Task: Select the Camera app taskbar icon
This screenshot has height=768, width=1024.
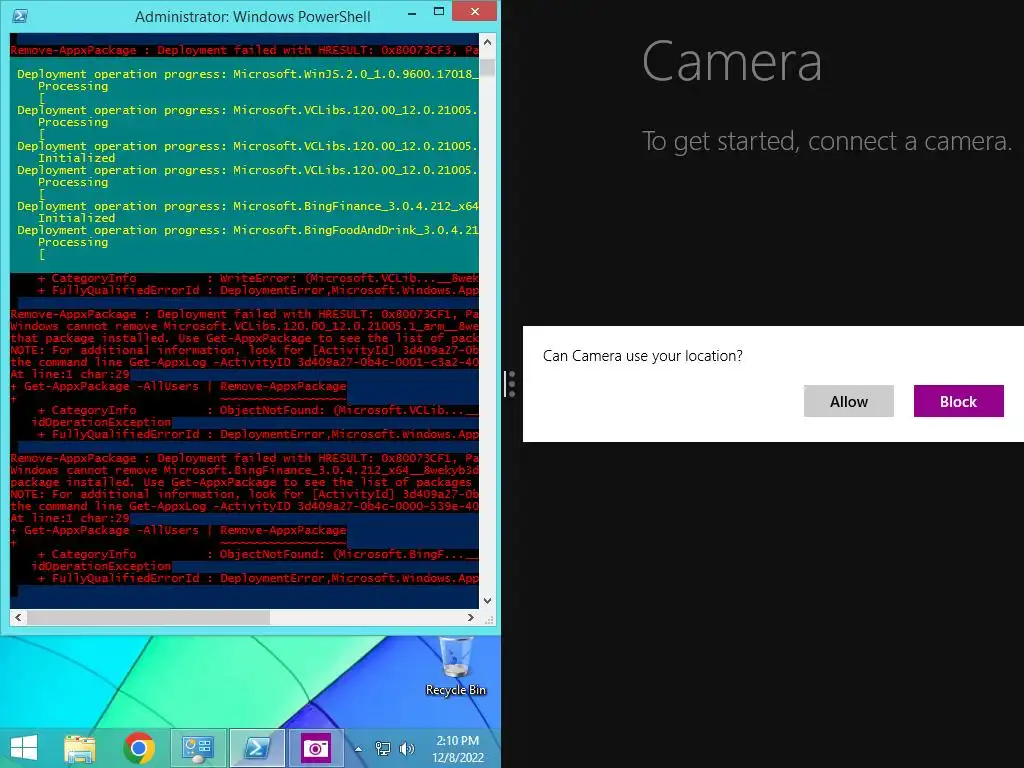Action: tap(316, 748)
